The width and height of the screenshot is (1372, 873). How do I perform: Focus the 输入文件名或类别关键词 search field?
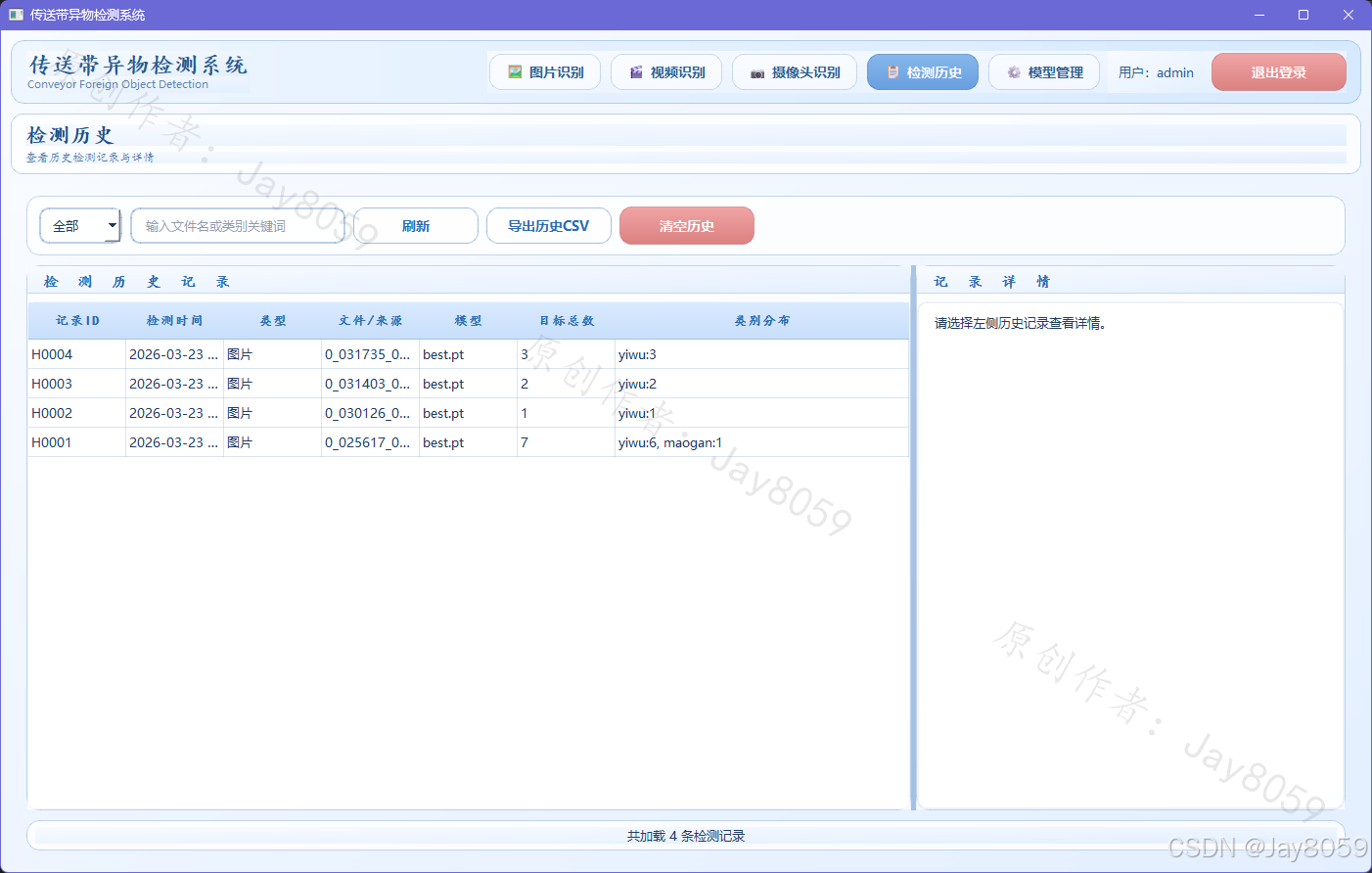pyautogui.click(x=238, y=226)
